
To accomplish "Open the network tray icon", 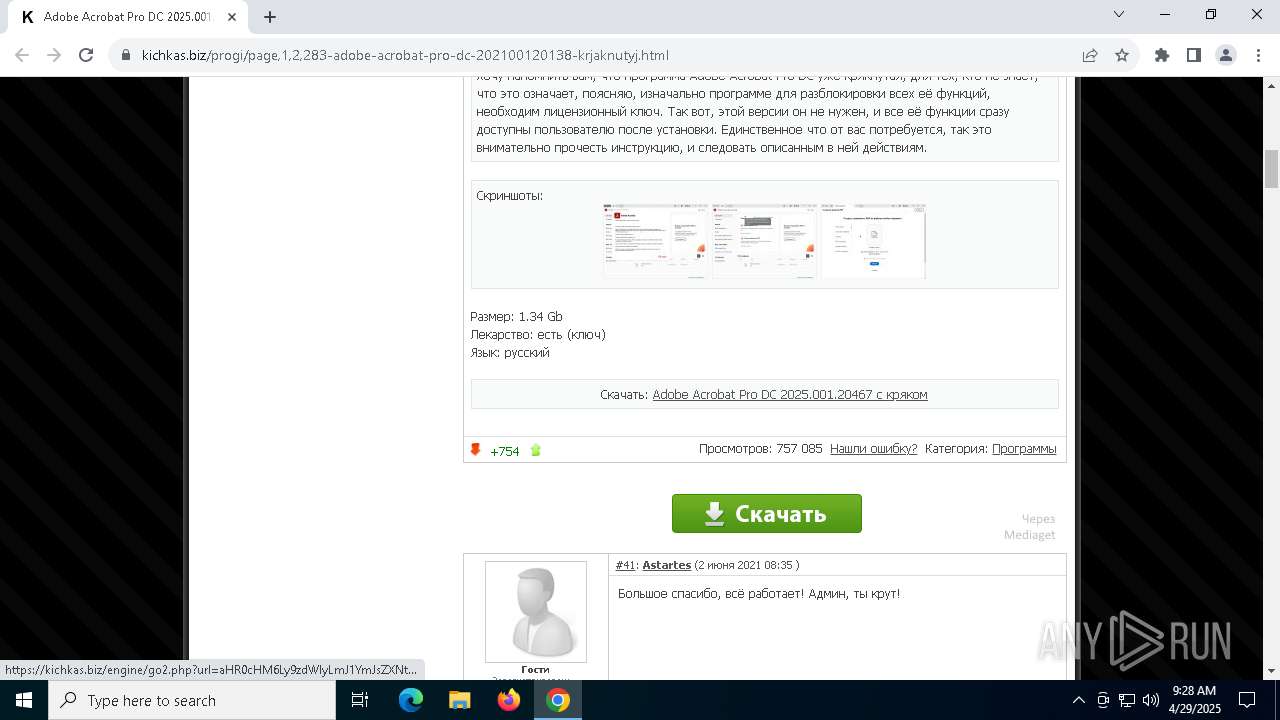I will point(1127,700).
